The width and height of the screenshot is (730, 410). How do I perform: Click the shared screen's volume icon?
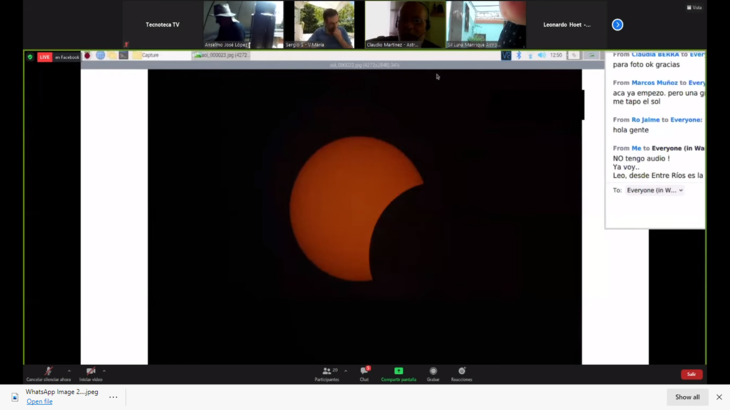click(x=541, y=56)
